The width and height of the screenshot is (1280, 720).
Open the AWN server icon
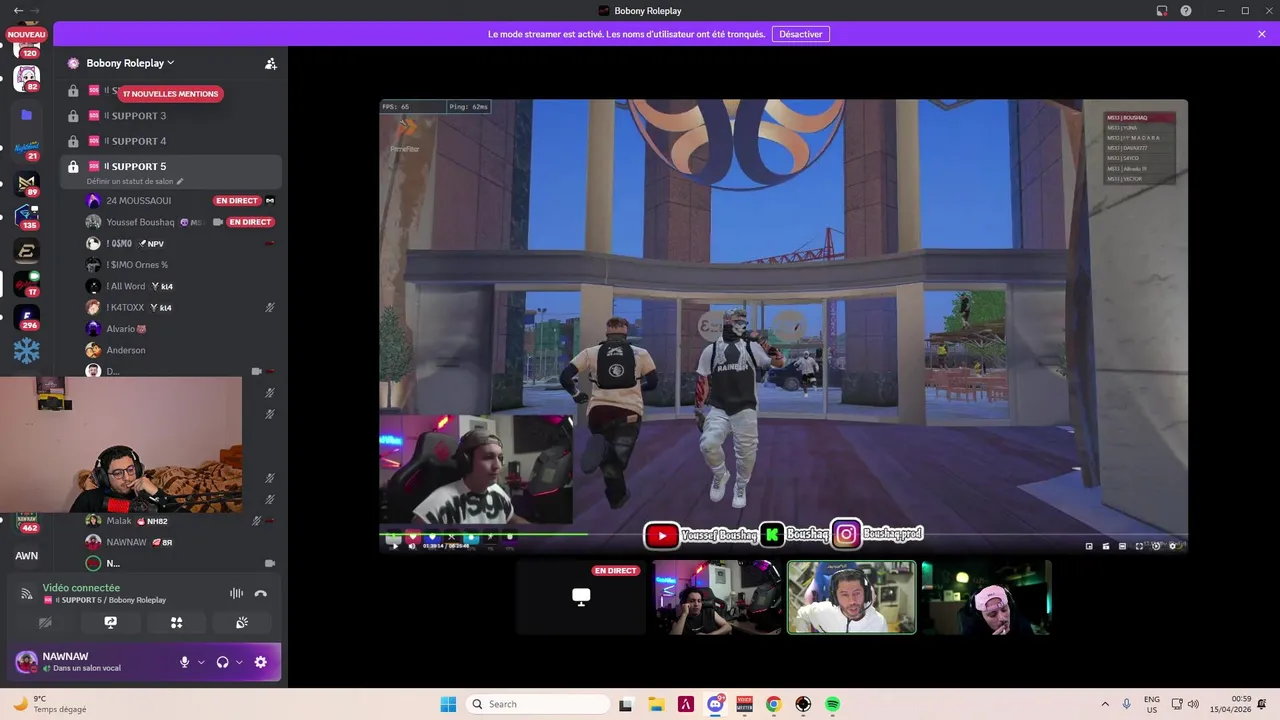27,556
